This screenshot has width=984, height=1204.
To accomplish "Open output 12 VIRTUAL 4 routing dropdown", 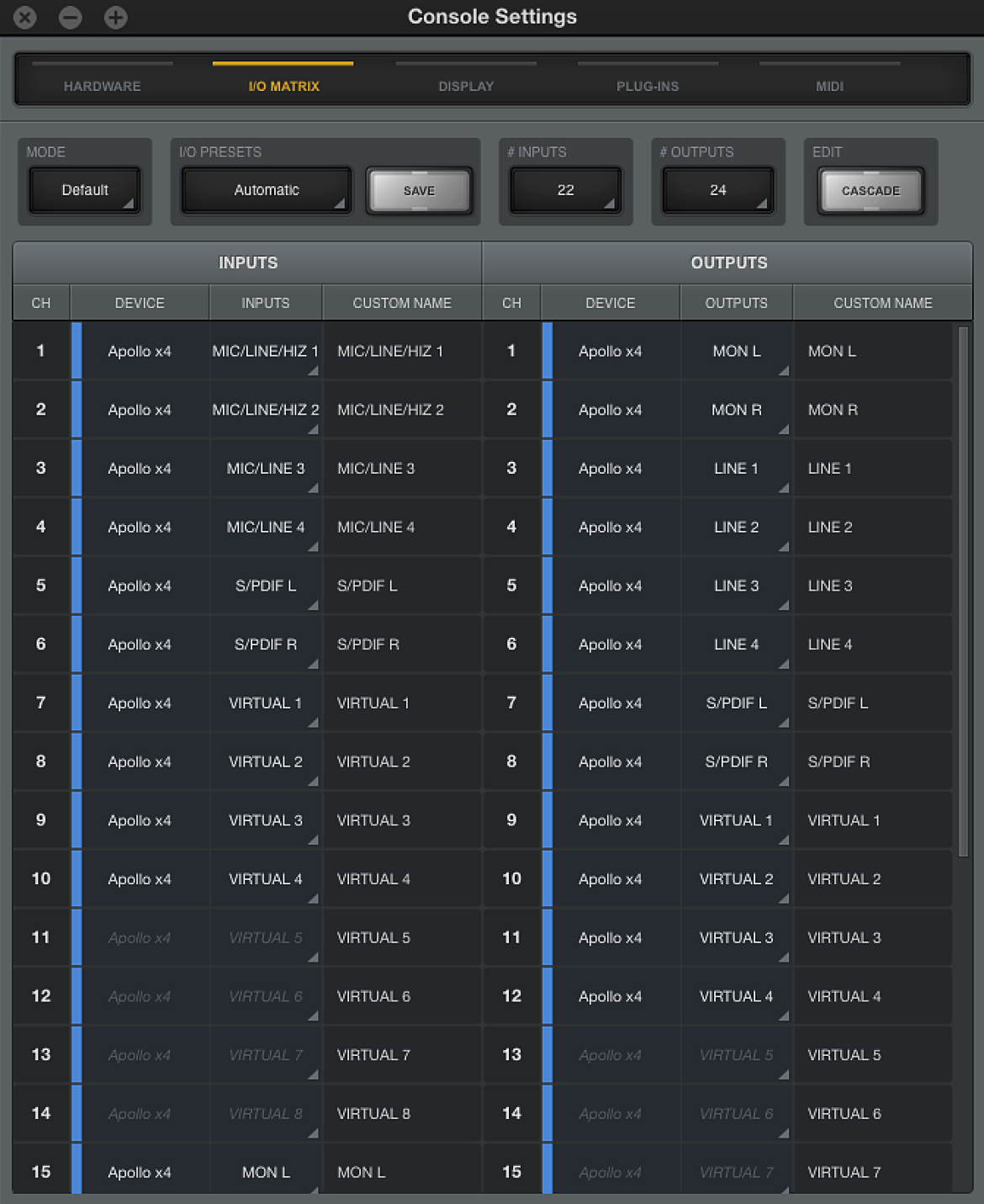I will (x=737, y=997).
